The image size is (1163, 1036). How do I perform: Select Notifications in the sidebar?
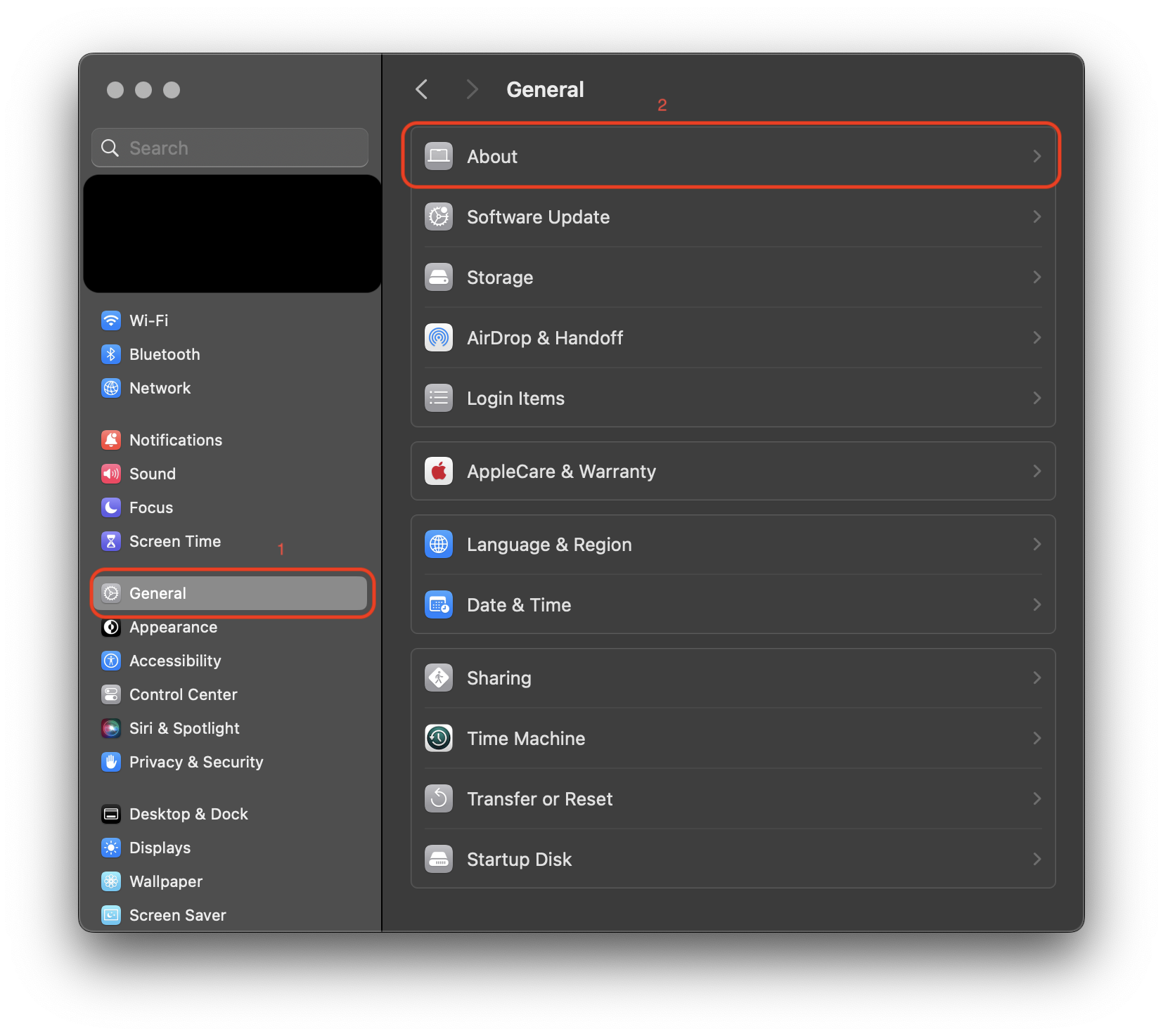175,440
